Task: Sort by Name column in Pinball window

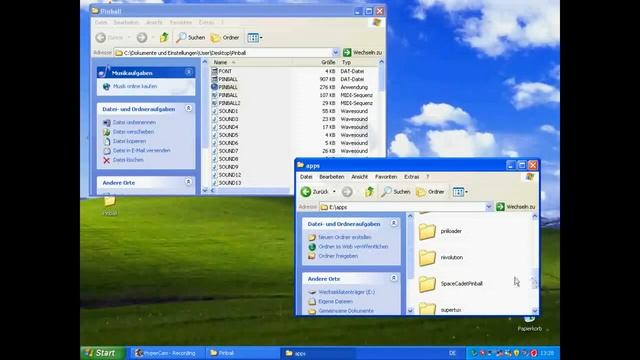Action: pyautogui.click(x=251, y=62)
